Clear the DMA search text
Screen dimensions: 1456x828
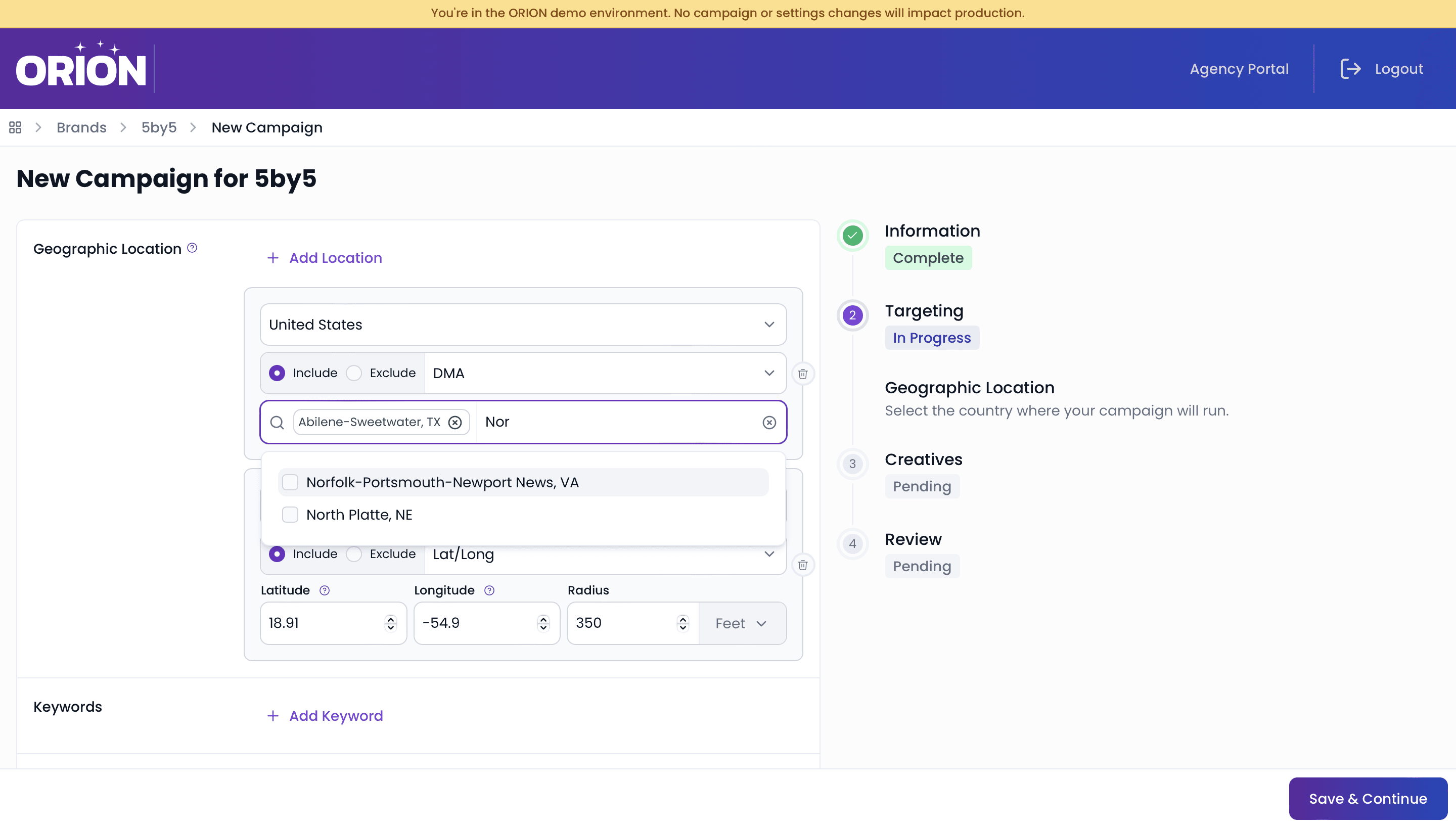(769, 422)
